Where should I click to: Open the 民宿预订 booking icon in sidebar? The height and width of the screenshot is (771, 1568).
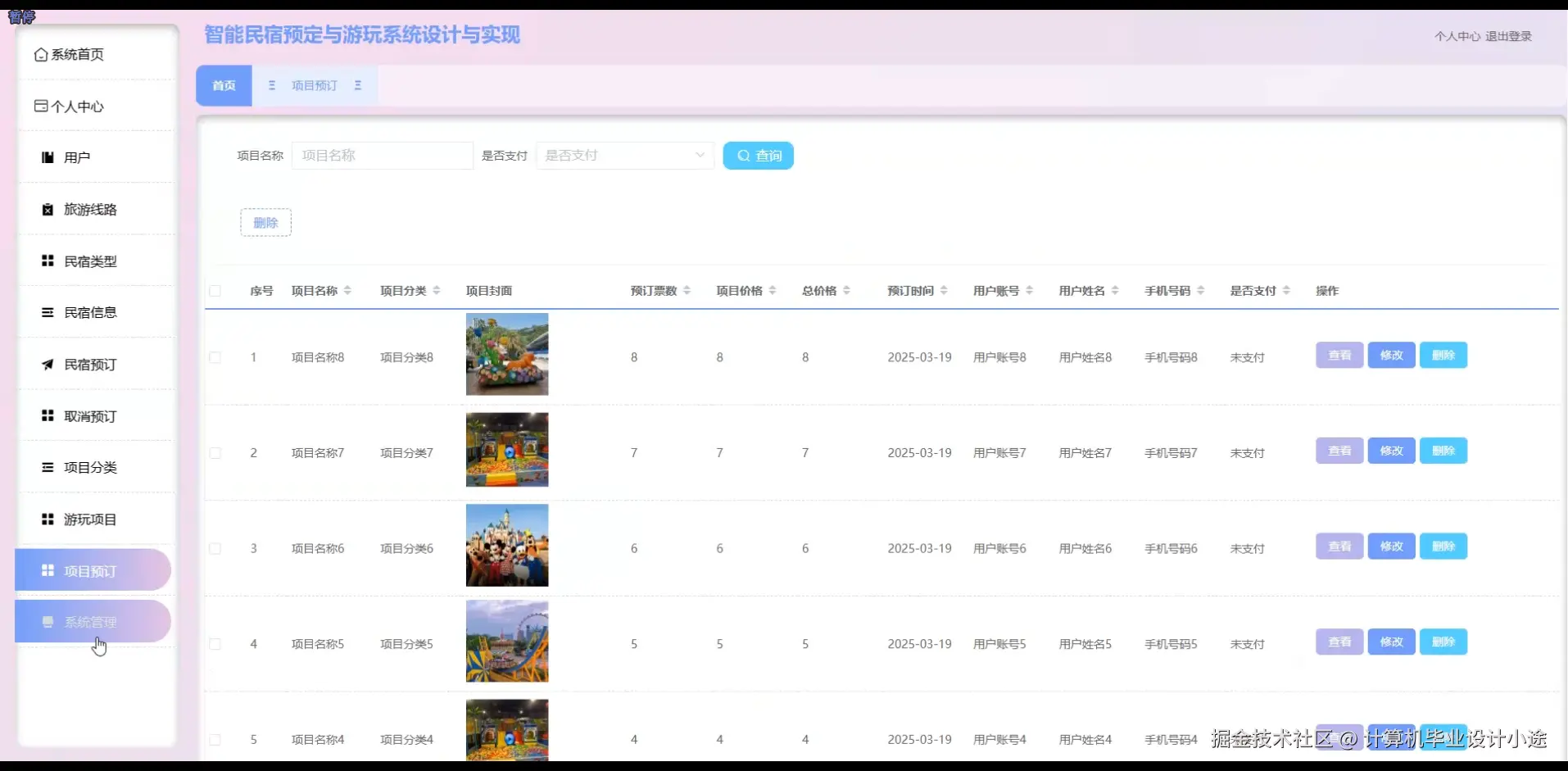47,365
